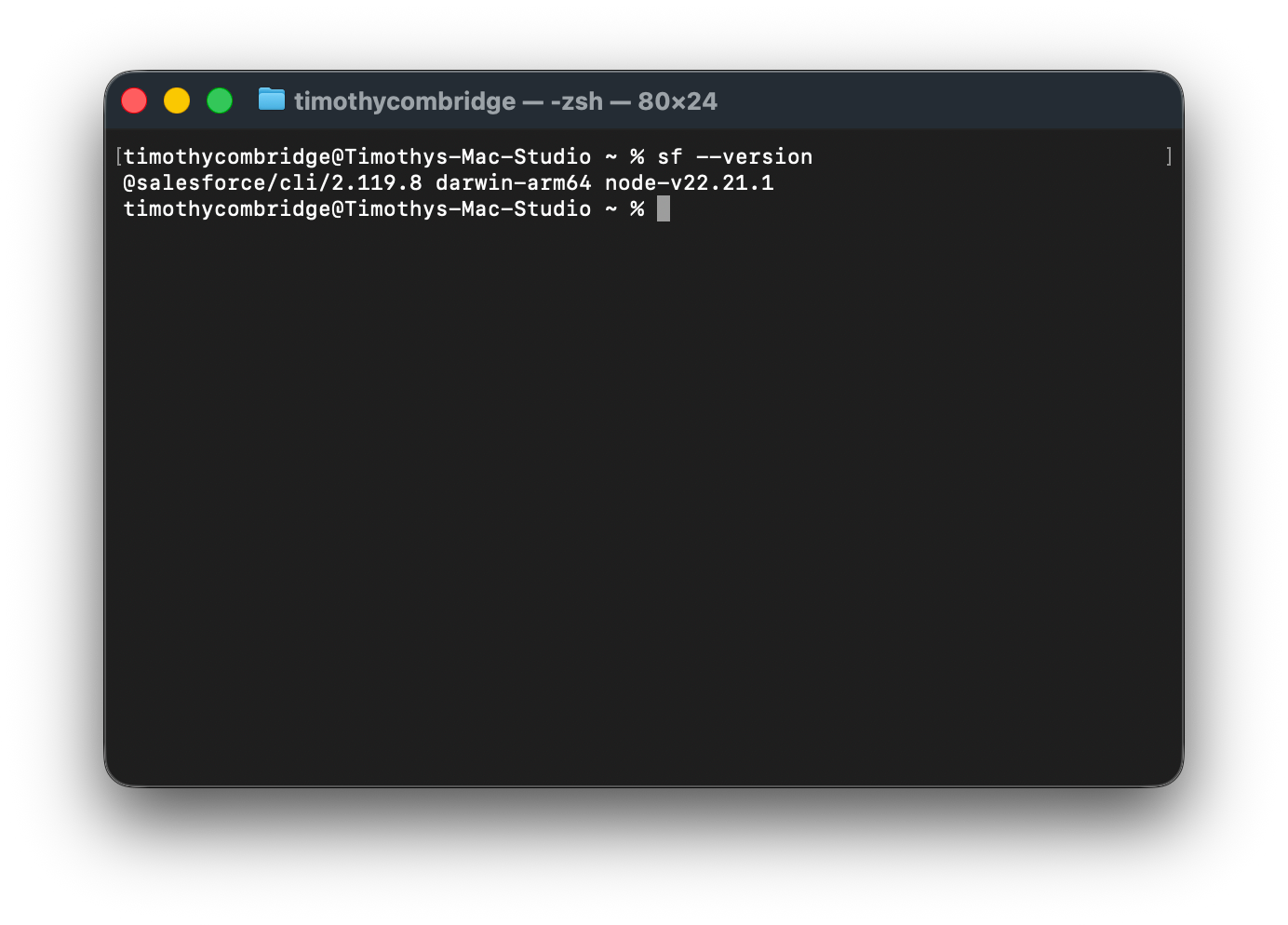The image size is (1288, 925).
Task: Click the darwin-arm64 text in the output
Action: [x=513, y=182]
